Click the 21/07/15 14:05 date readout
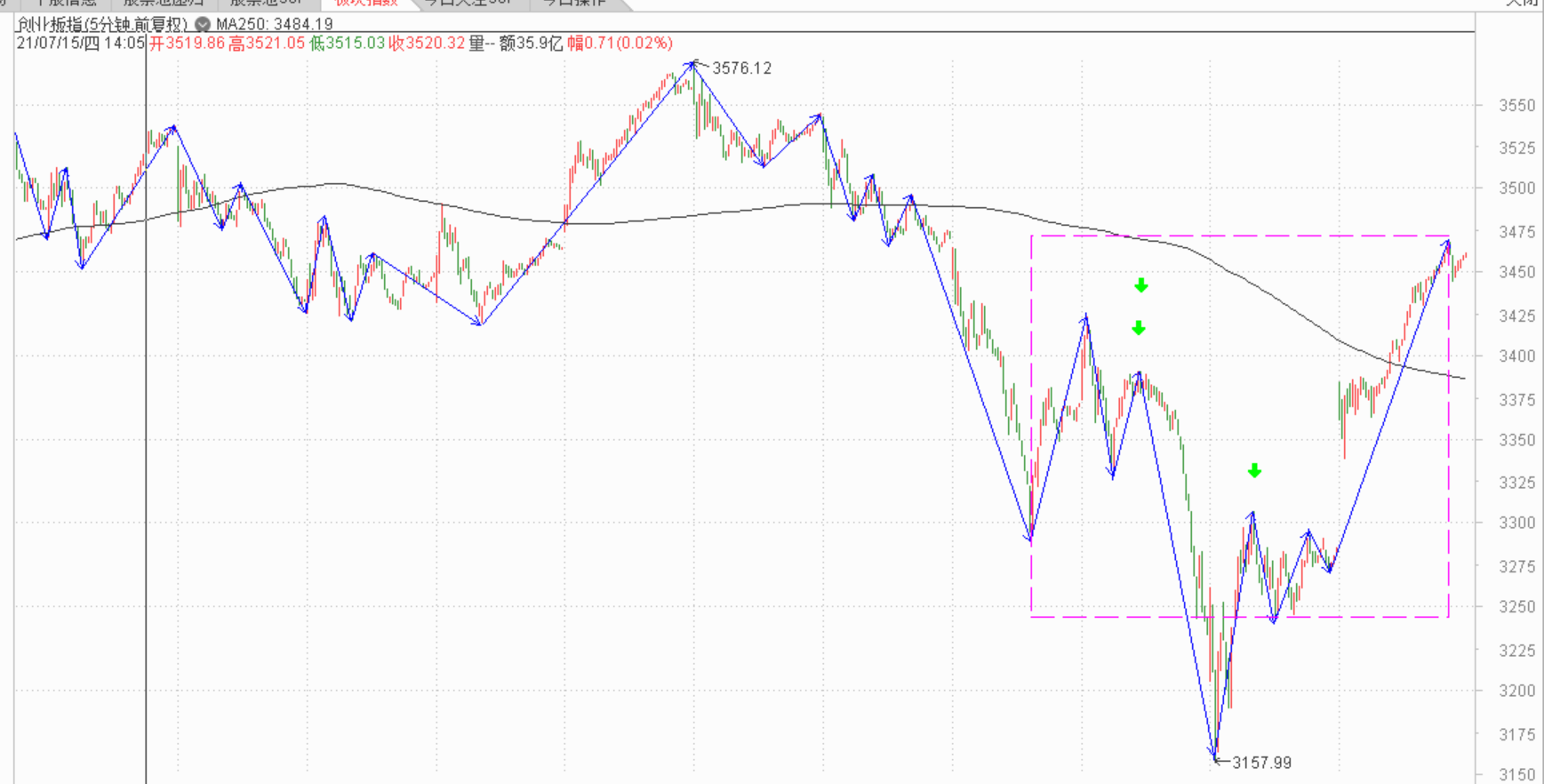Viewport: 1544px width, 784px height. click(80, 43)
